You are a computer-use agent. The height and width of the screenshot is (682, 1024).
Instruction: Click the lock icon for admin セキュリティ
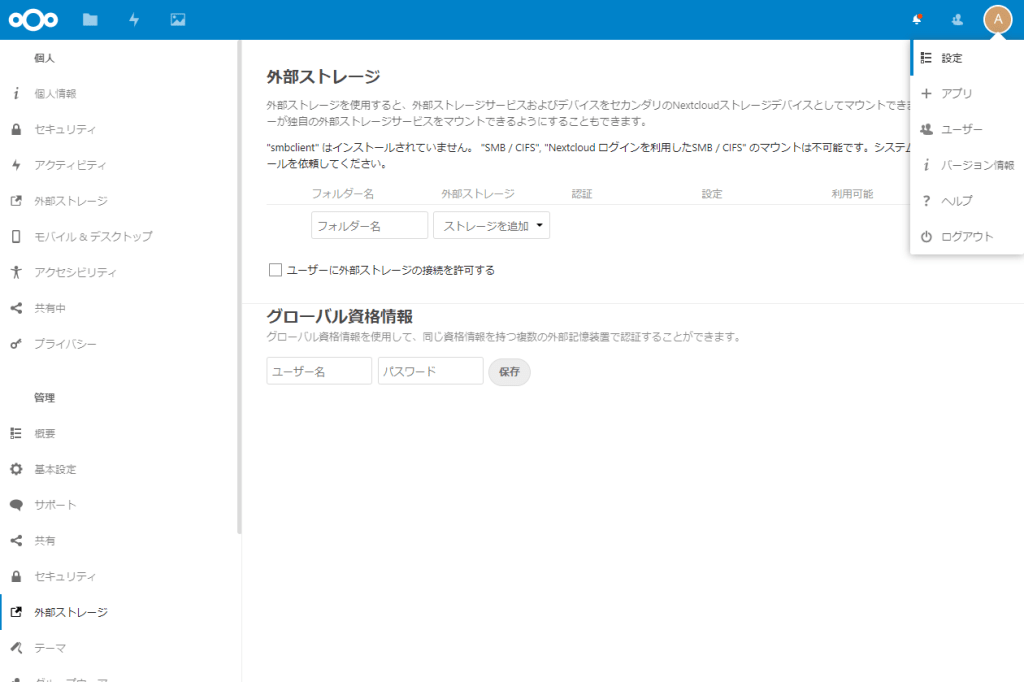tap(16, 576)
